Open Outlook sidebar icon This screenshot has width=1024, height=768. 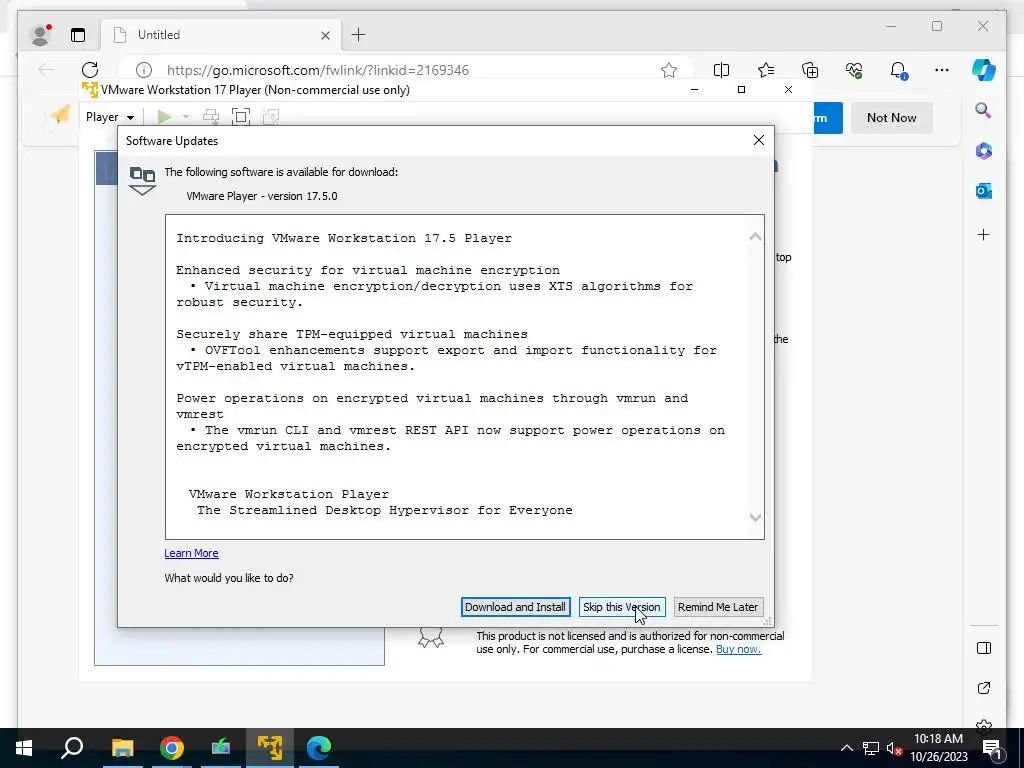984,191
